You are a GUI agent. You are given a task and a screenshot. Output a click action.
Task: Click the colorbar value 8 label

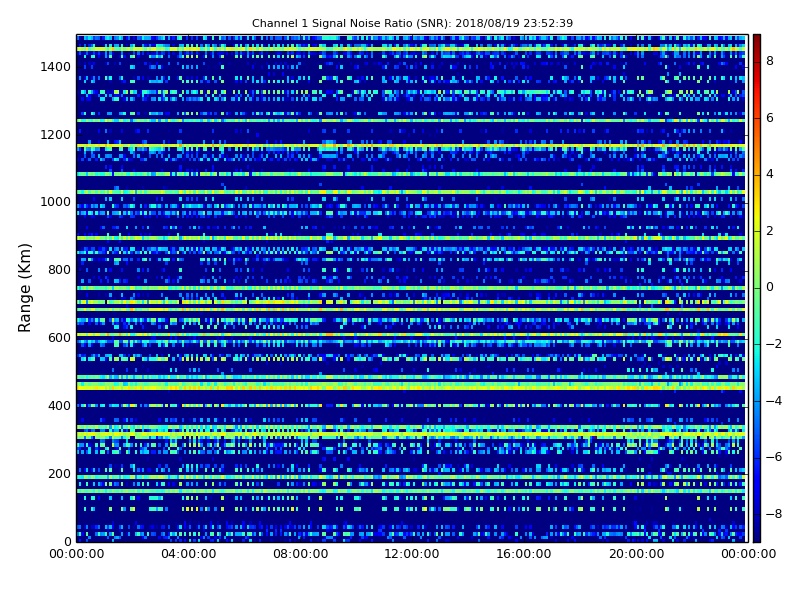(770, 61)
